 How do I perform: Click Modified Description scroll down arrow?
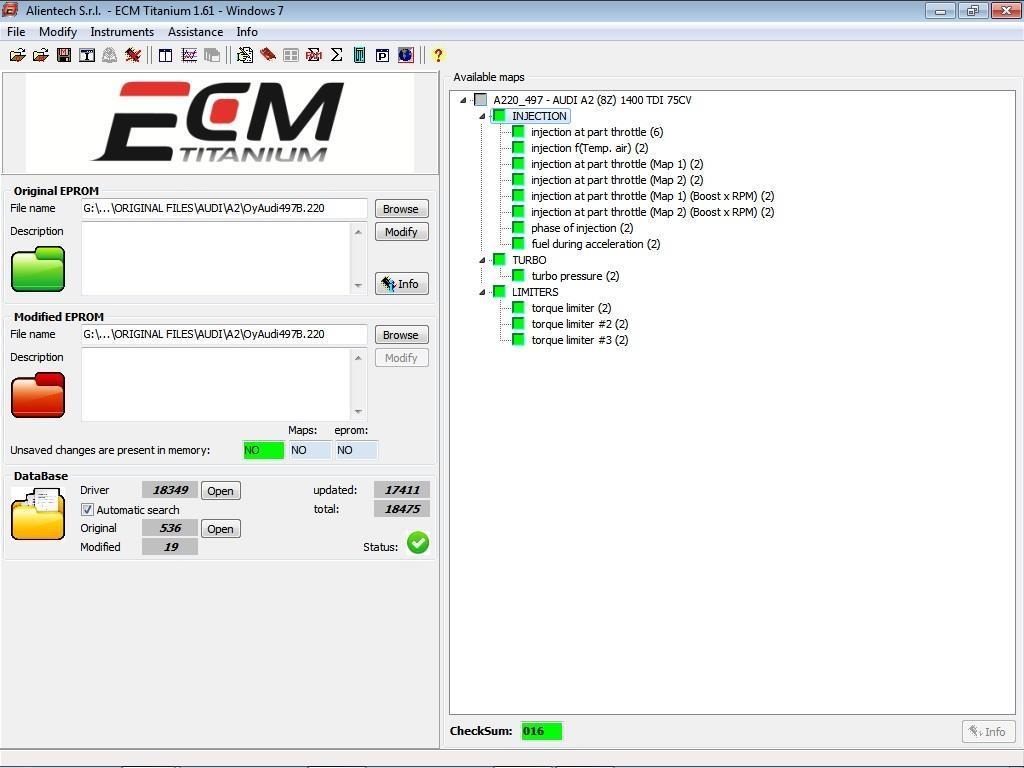coord(358,411)
